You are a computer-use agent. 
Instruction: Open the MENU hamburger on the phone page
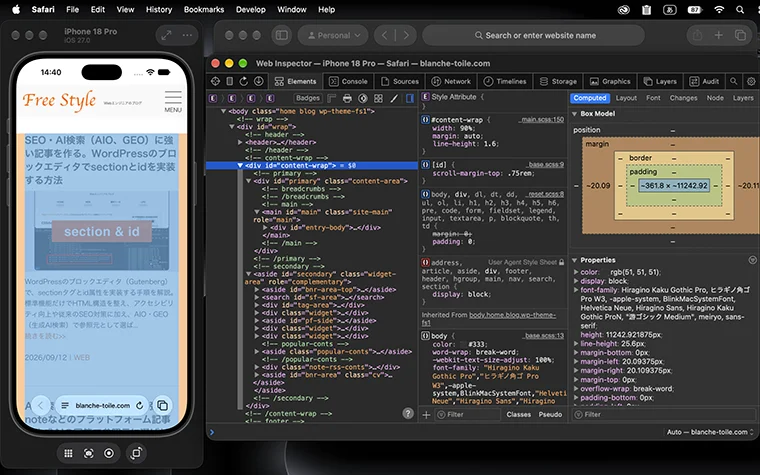pyautogui.click(x=173, y=101)
